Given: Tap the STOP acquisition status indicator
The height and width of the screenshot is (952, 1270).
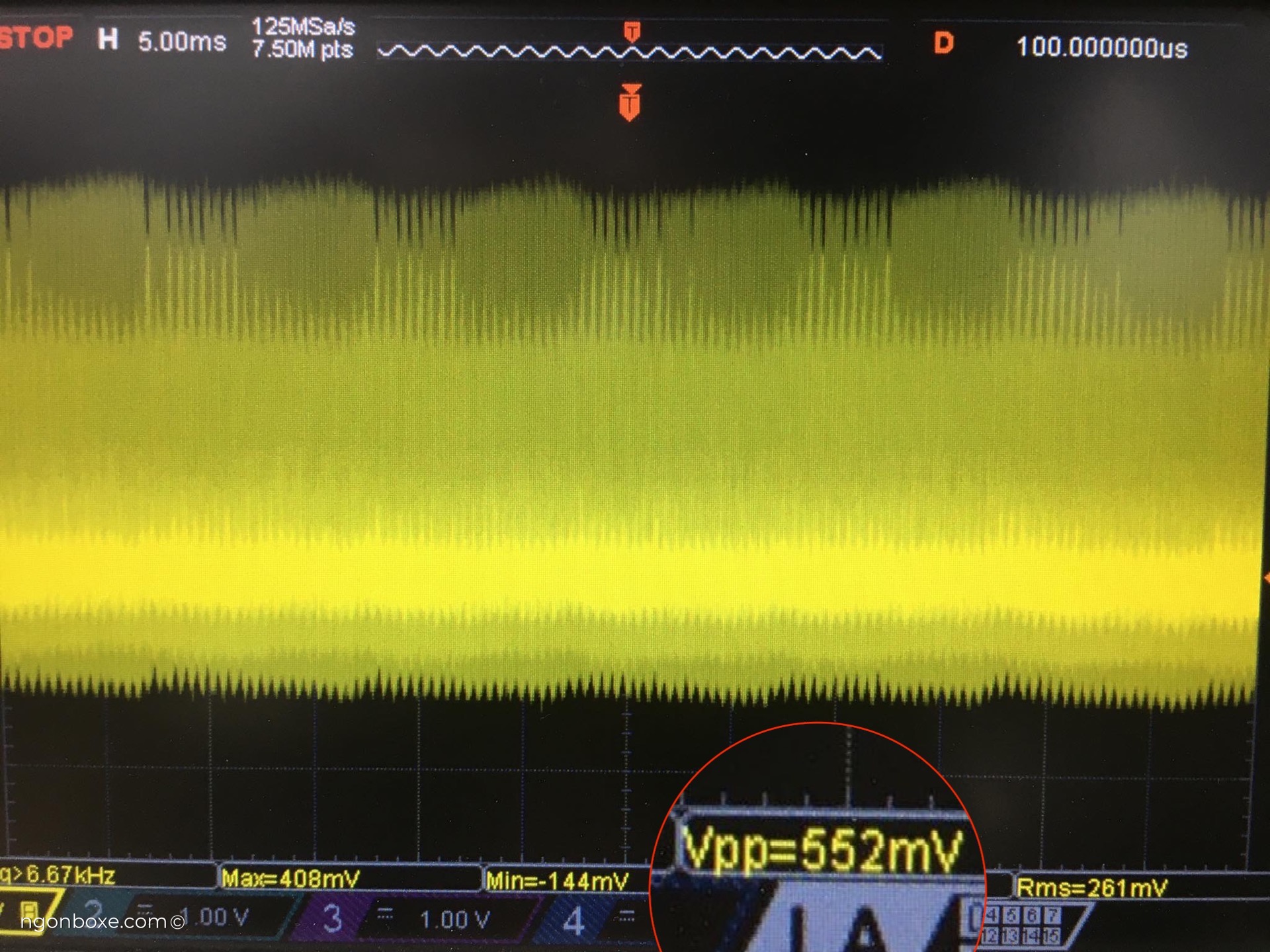Looking at the screenshot, I should [x=36, y=38].
